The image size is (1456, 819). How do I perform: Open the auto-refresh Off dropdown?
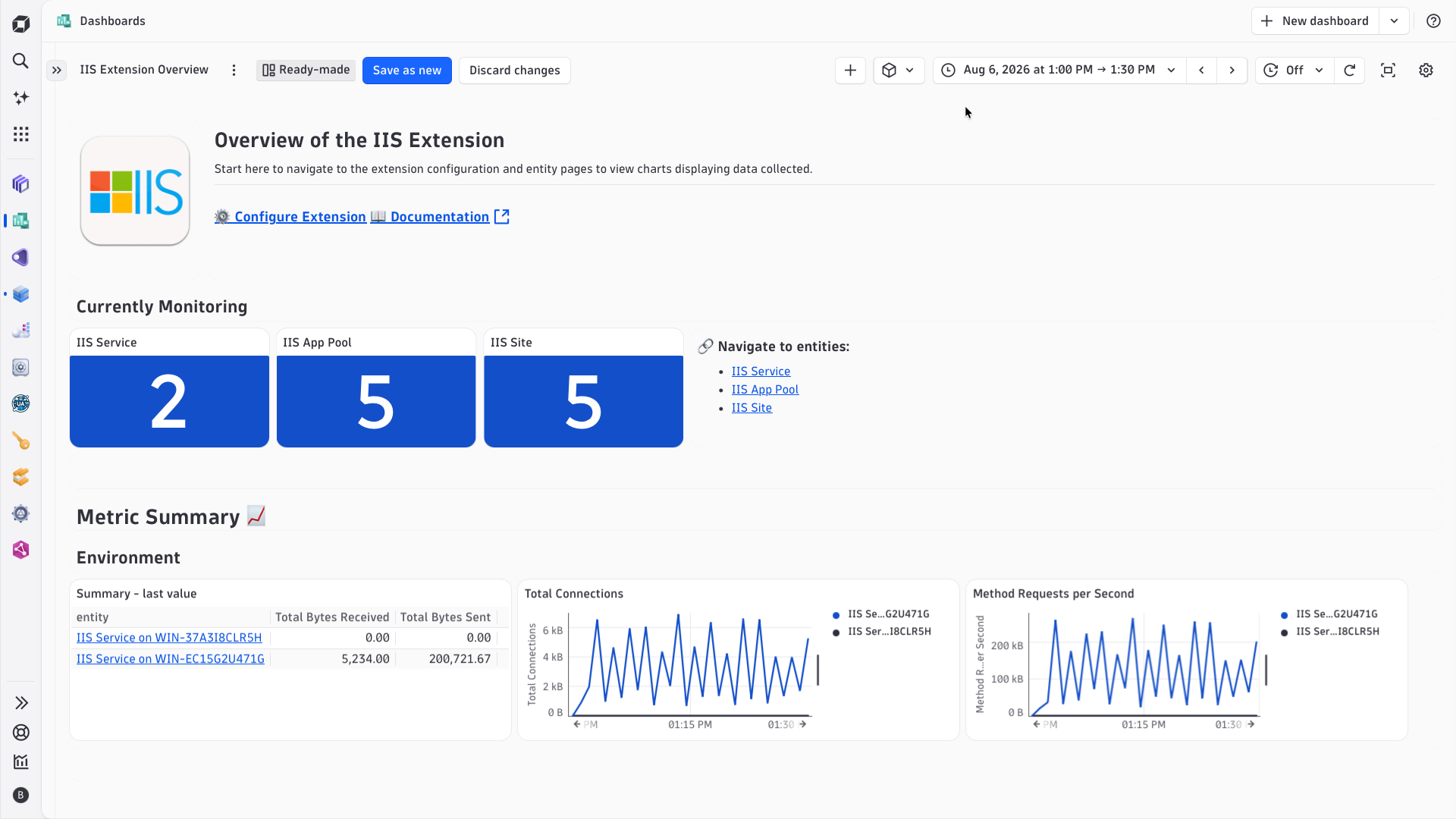point(1294,71)
